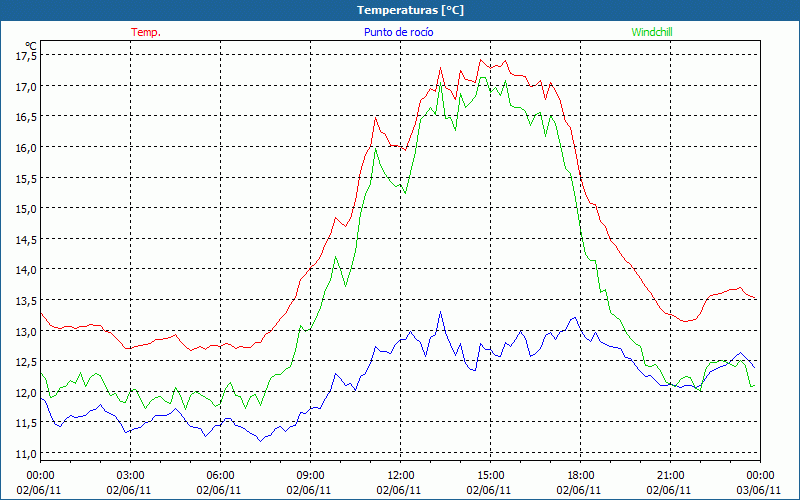This screenshot has height=500, width=800.
Task: Click the 03/06/11 date label
Action: pyautogui.click(x=758, y=490)
